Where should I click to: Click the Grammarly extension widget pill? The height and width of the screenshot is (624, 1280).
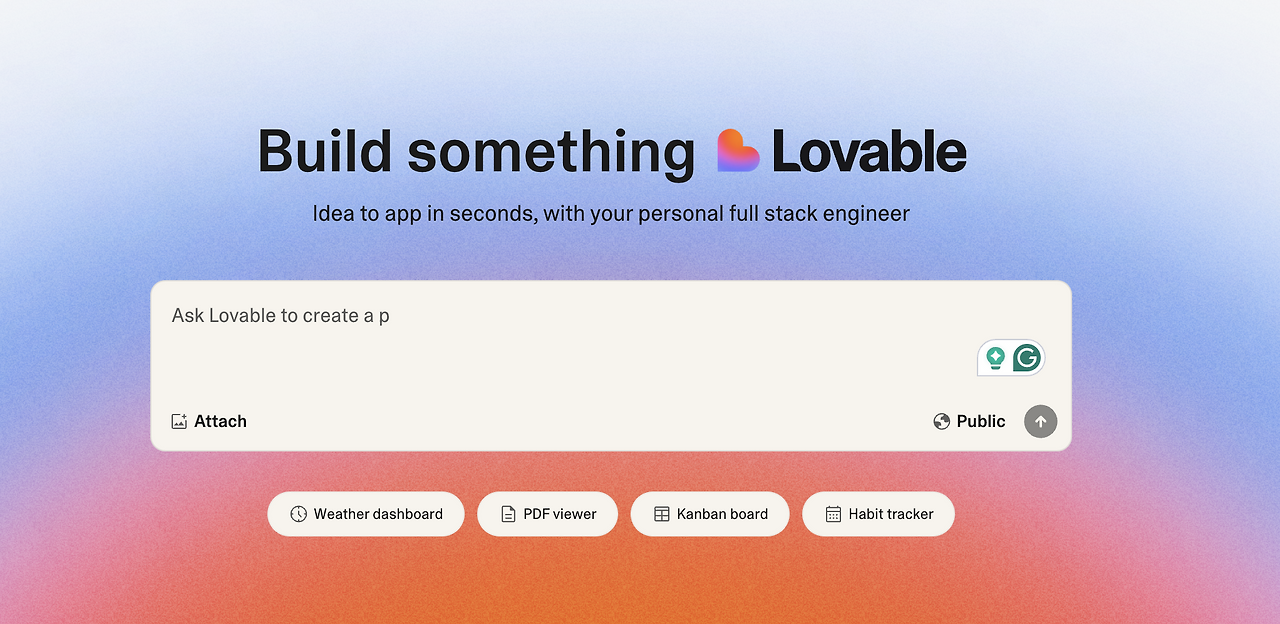tap(1010, 357)
